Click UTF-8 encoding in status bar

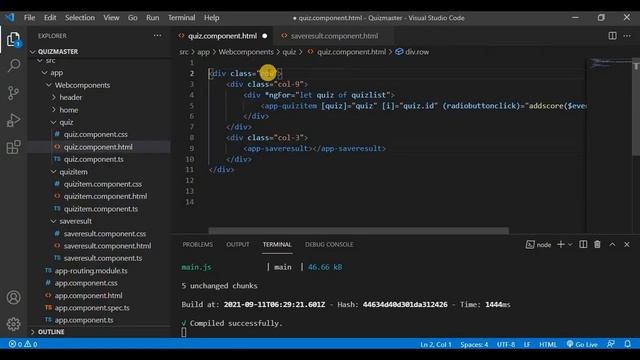(506, 344)
